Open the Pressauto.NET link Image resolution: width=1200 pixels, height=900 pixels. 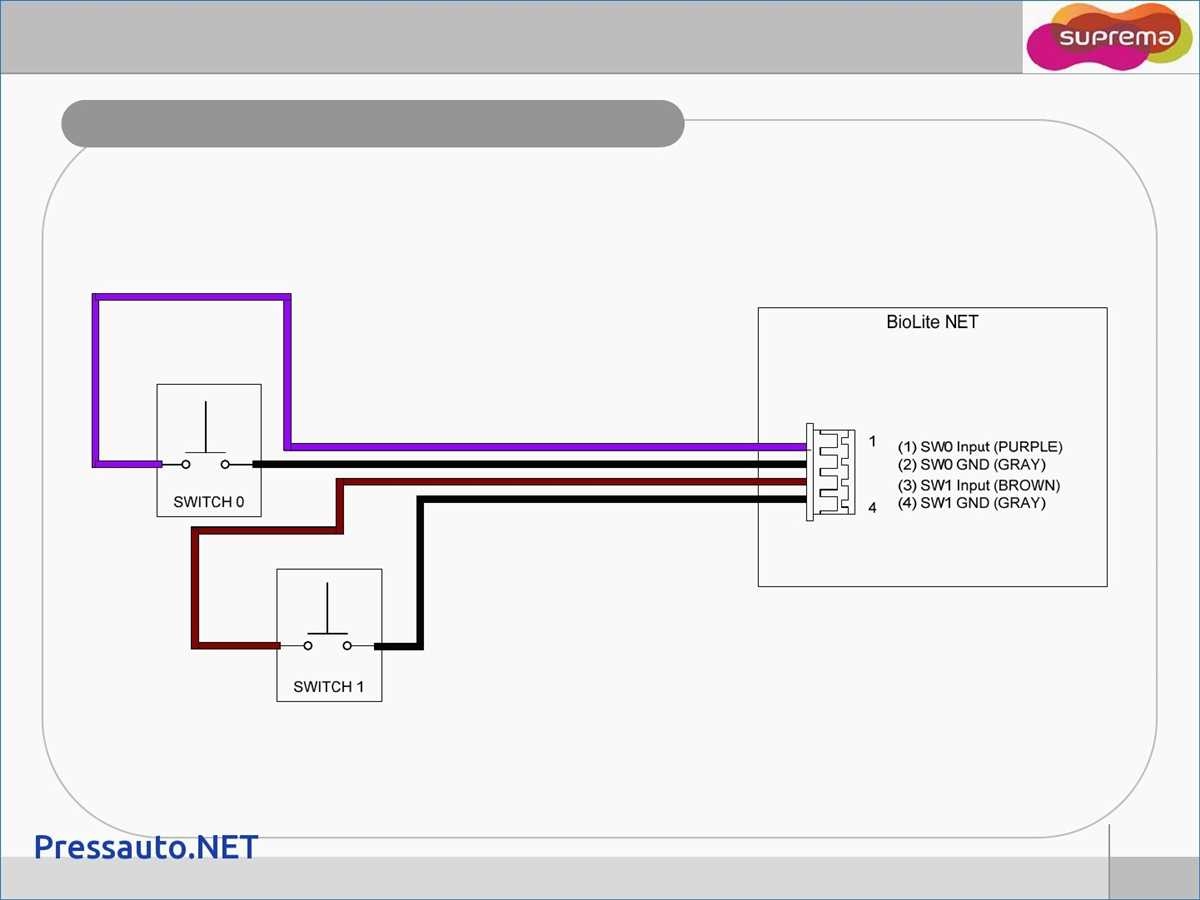click(x=146, y=847)
